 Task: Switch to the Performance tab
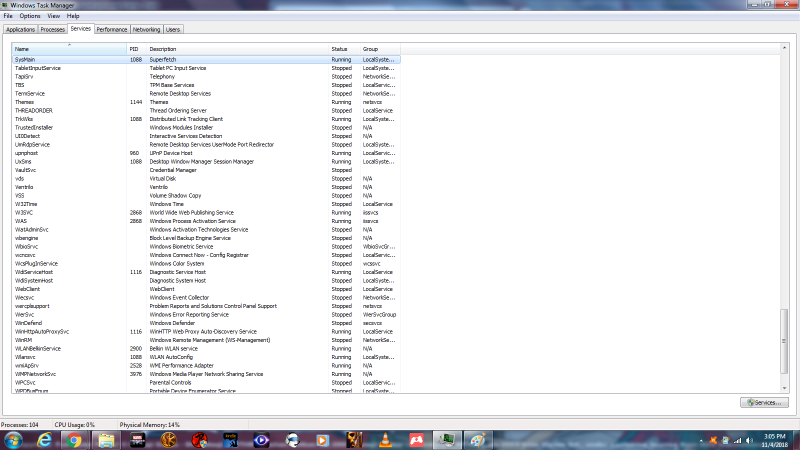pos(112,30)
